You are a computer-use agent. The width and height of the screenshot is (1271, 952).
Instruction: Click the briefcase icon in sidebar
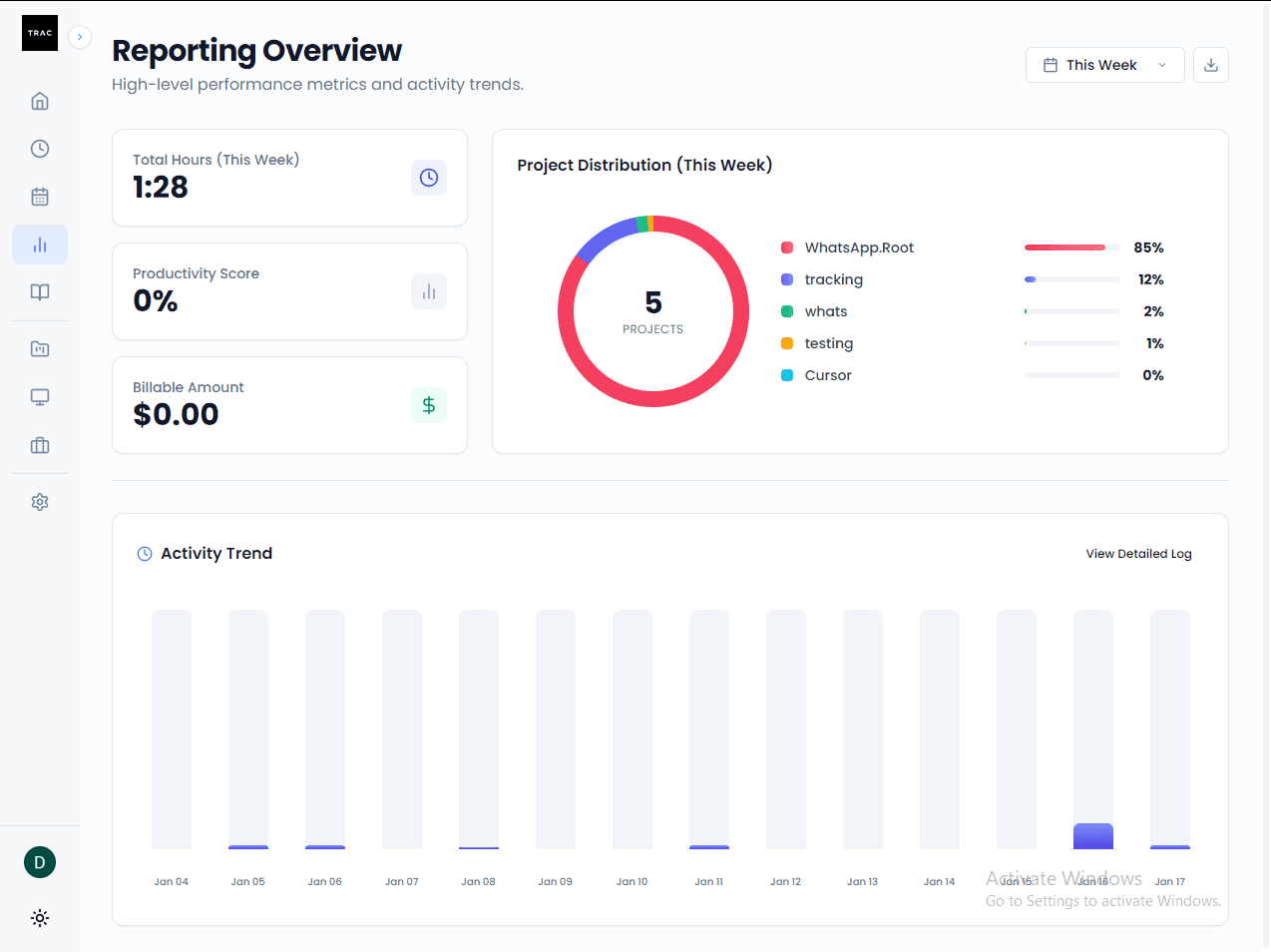40,445
